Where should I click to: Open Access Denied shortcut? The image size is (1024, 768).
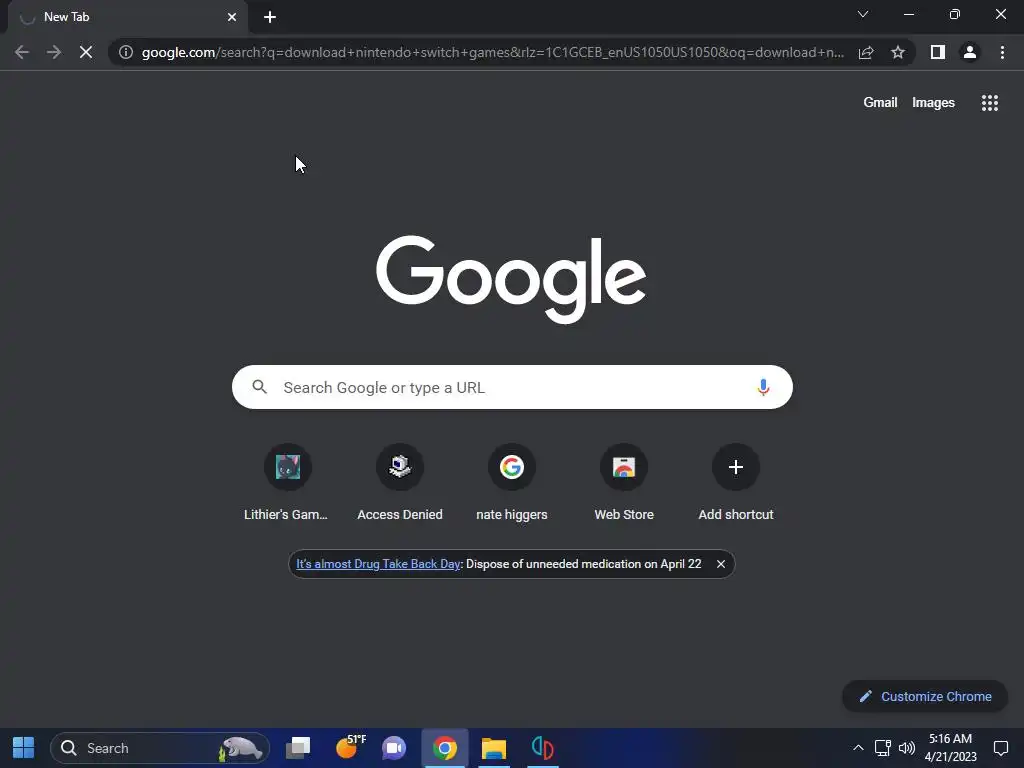(400, 483)
